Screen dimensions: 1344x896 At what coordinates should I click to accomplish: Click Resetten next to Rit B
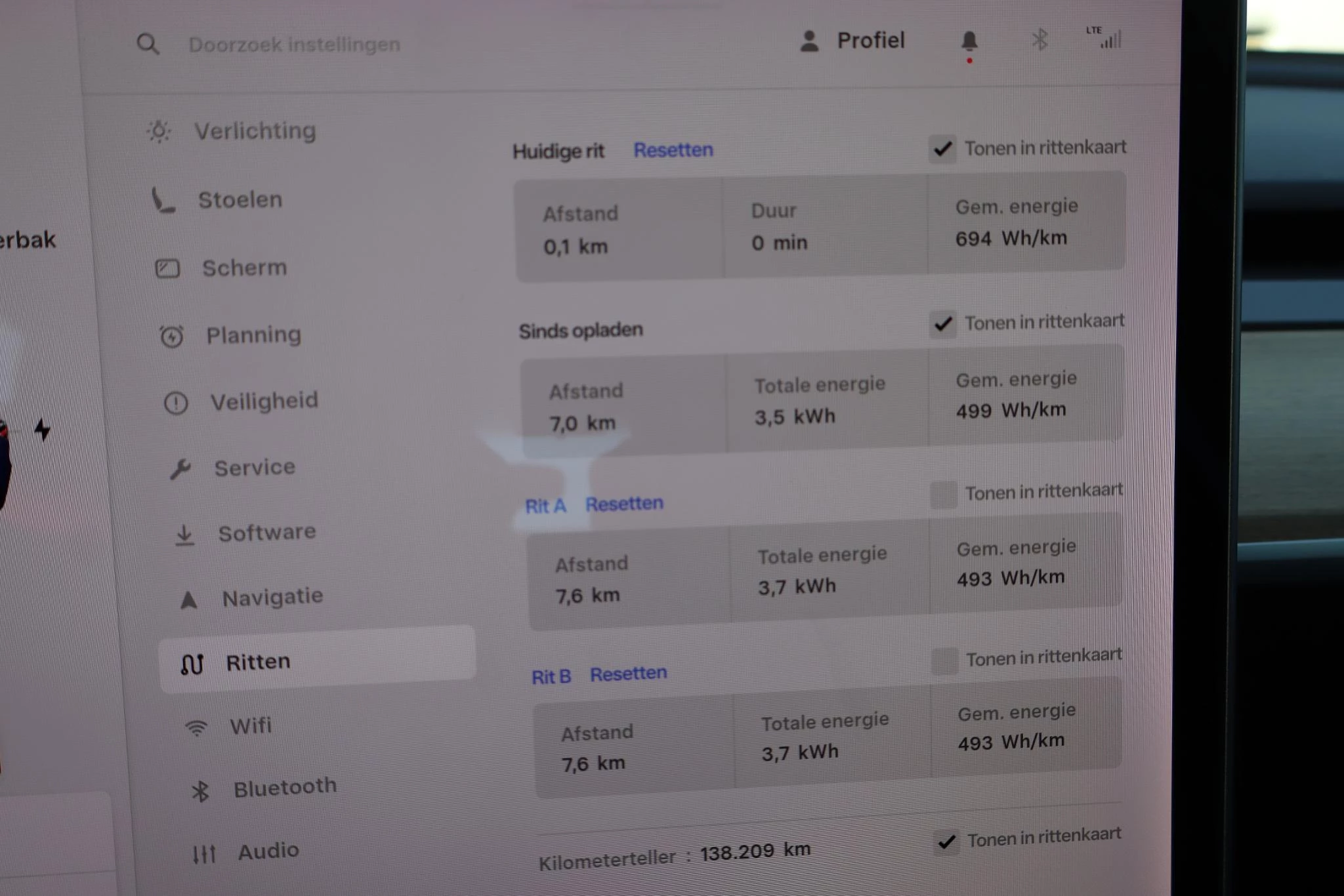coord(628,674)
